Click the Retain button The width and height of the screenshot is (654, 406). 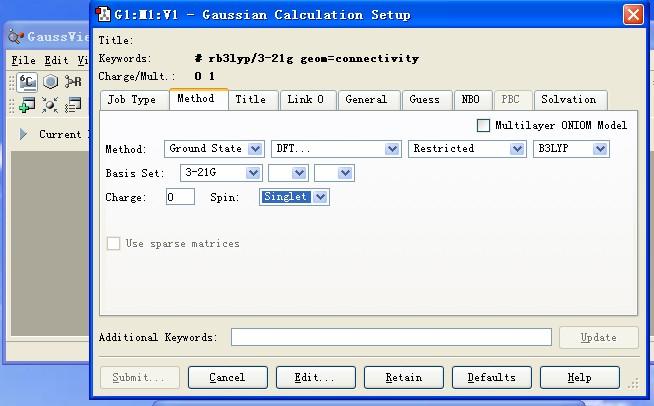(x=403, y=377)
